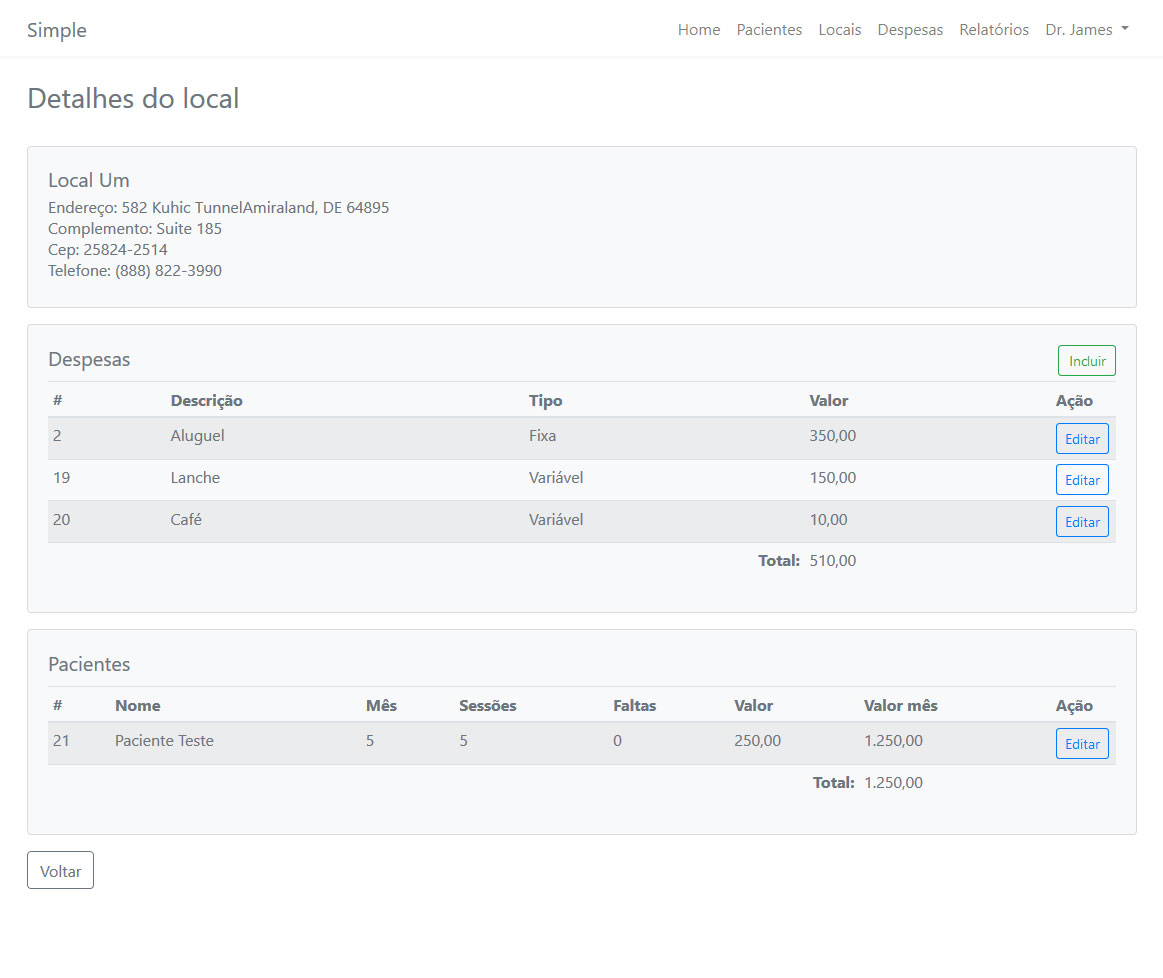Expand the Dr. James user dropdown
Viewport: 1163px width, 978px height.
pos(1086,30)
